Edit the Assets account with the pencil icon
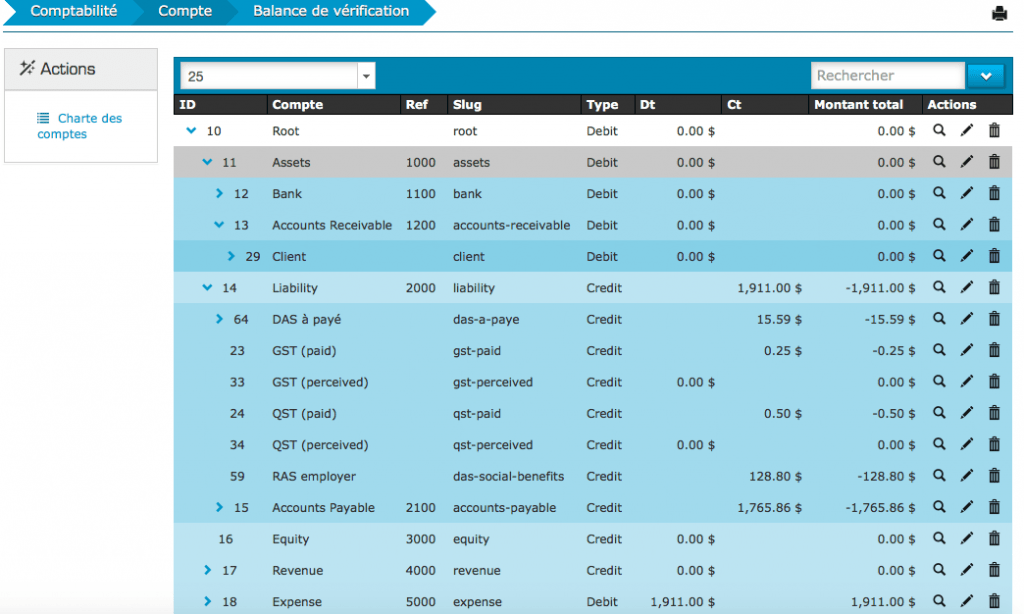The image size is (1024, 614). pos(966,162)
